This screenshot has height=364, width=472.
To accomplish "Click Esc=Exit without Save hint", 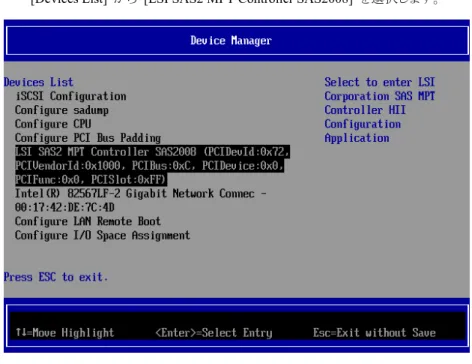I will click(x=374, y=333).
